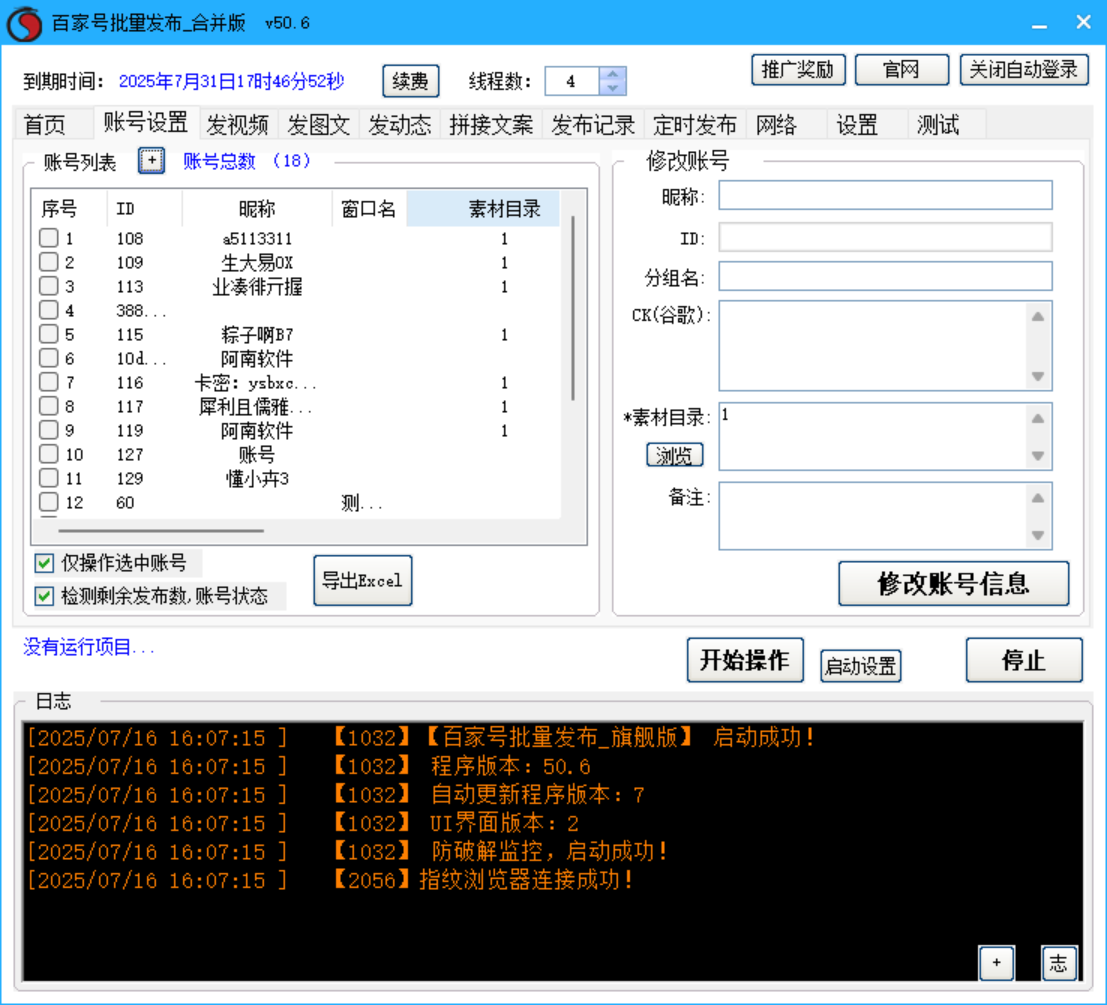Sort by the 素材目录 column header
Viewport: 1107px width, 1005px height.
tap(483, 208)
